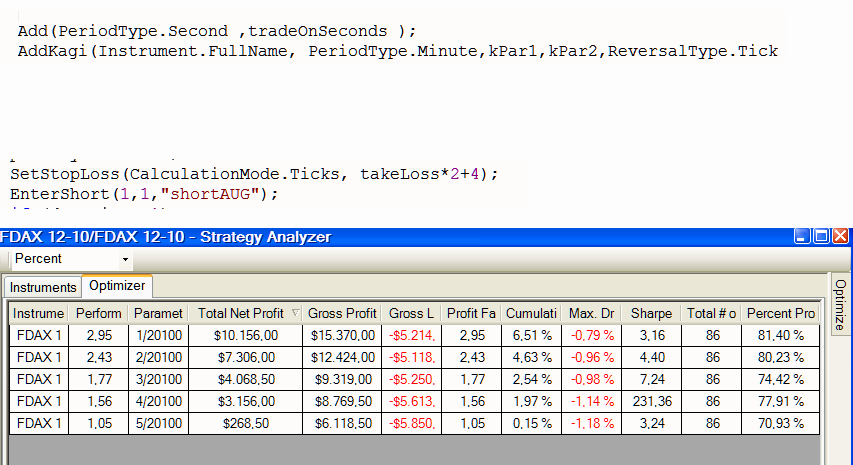Viewport: 853px width, 465px height.
Task: Click the Instrume column header
Action: (39, 313)
